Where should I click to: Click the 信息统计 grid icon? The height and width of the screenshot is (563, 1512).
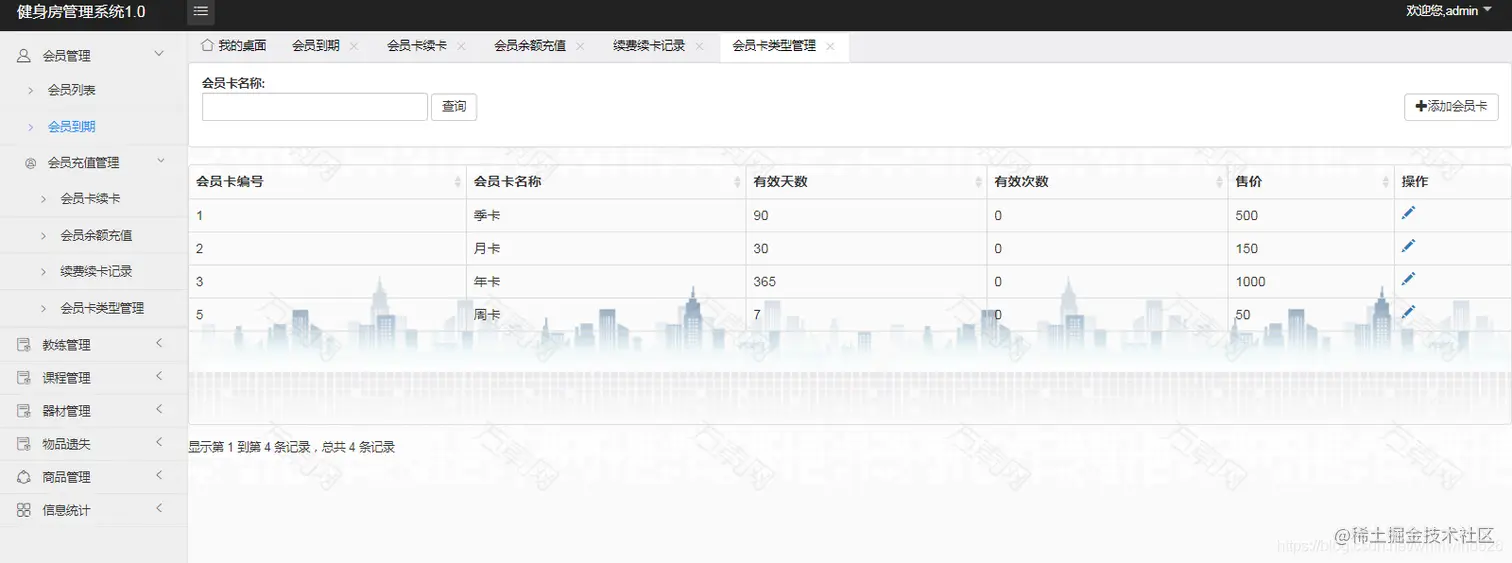[x=24, y=510]
